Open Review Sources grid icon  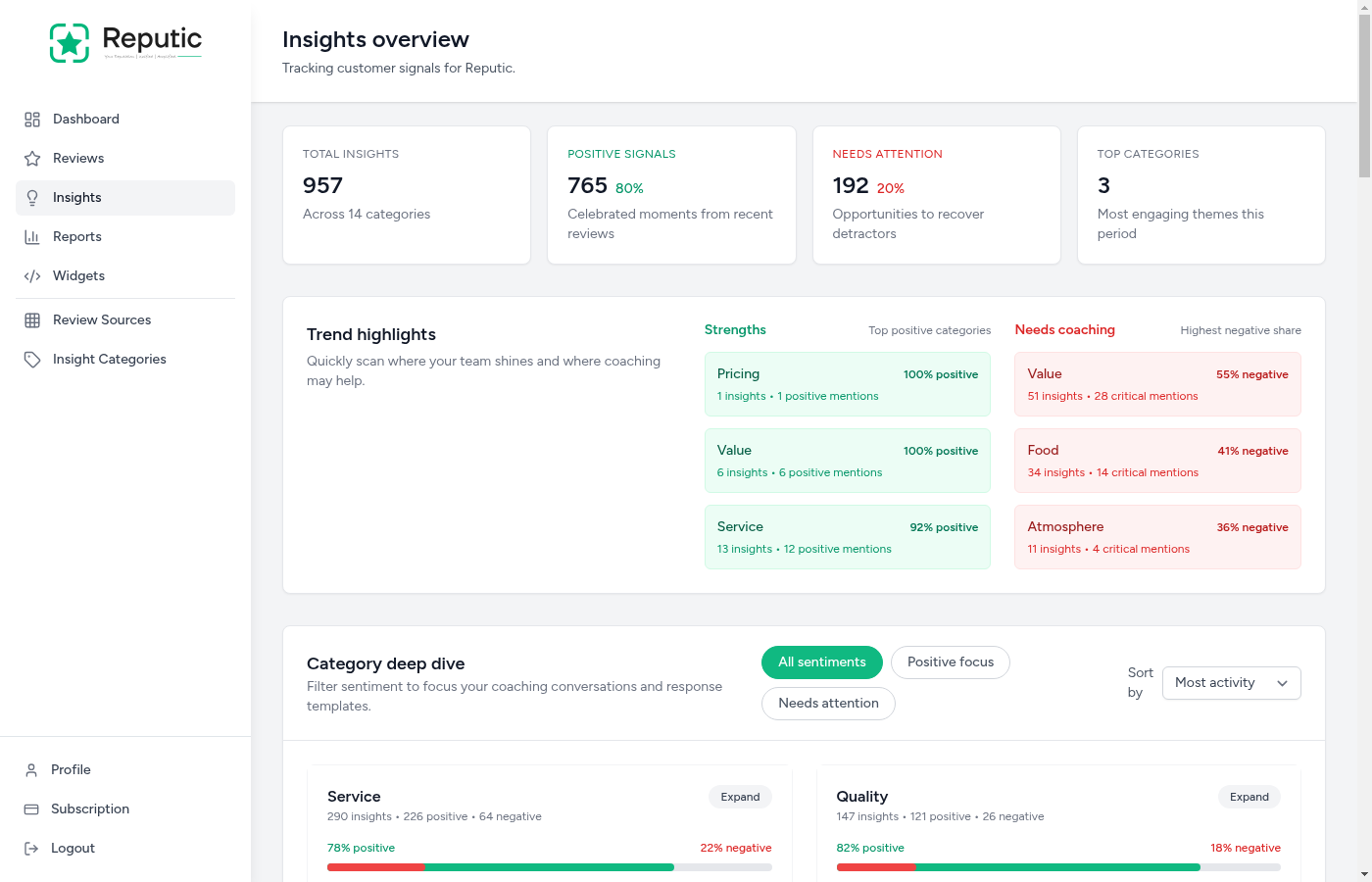coord(32,319)
